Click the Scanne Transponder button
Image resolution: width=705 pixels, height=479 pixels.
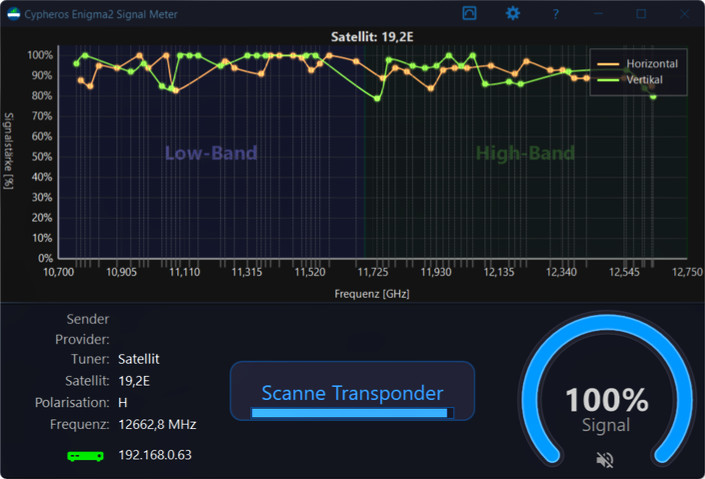coord(352,391)
